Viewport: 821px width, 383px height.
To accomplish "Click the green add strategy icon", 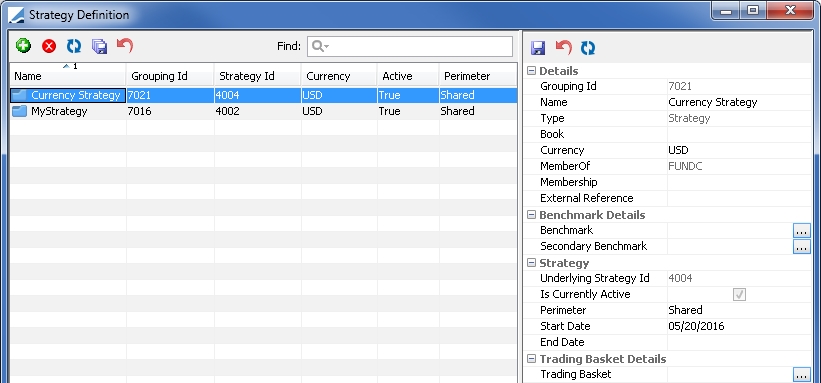I will coord(23,46).
